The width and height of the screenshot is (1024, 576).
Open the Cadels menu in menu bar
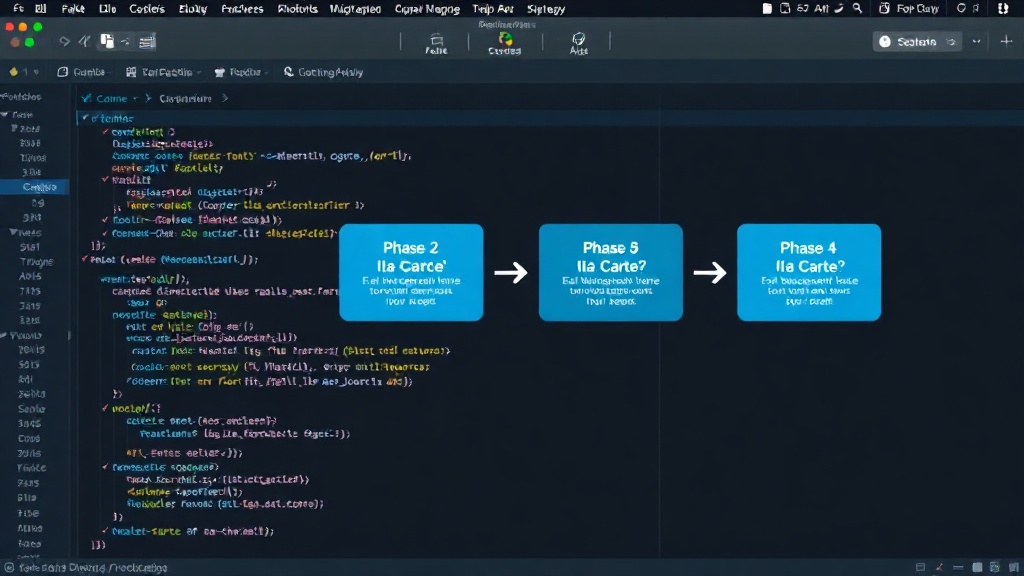point(147,8)
